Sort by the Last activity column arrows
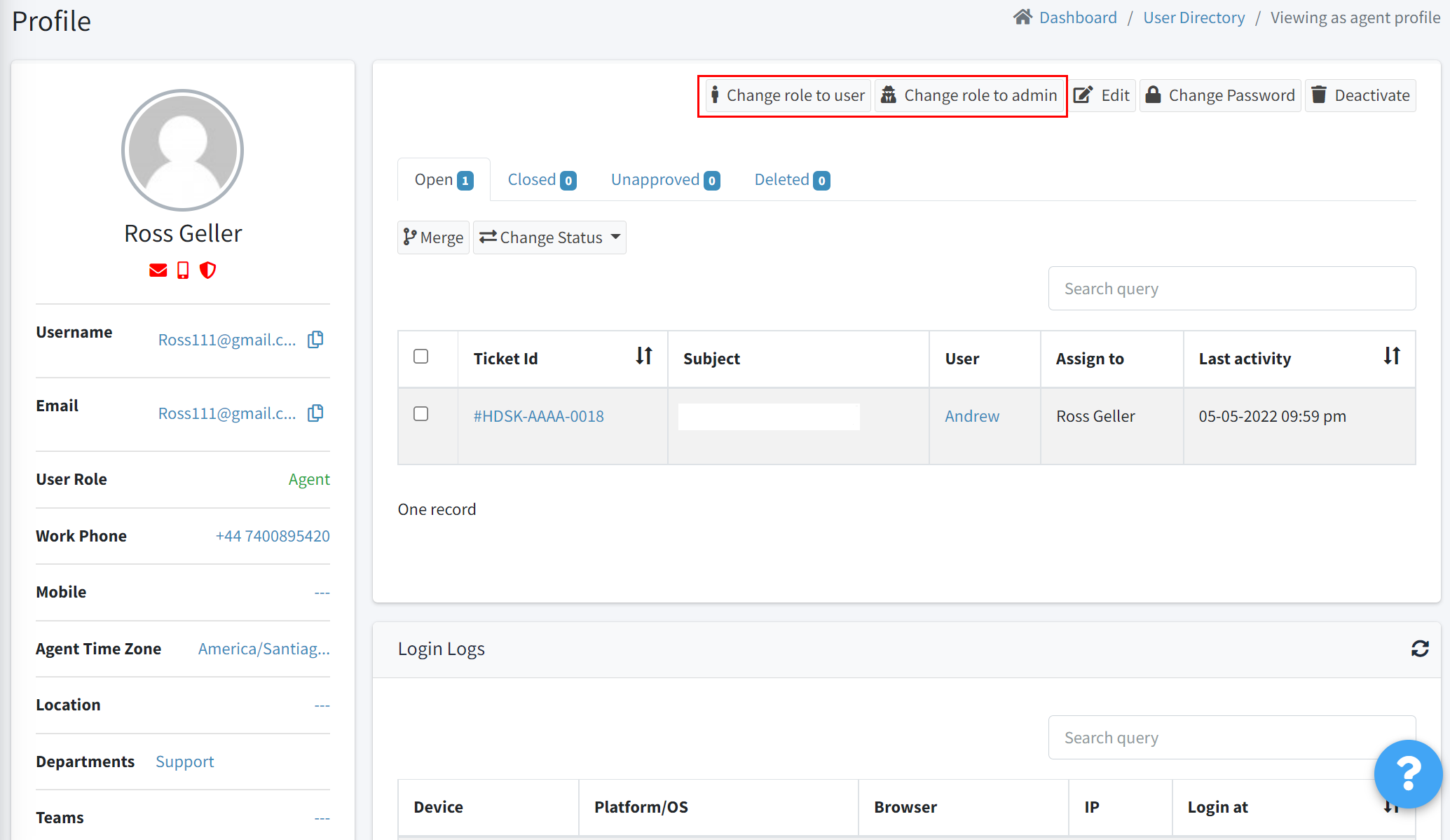This screenshot has height=840, width=1450. coord(1391,357)
